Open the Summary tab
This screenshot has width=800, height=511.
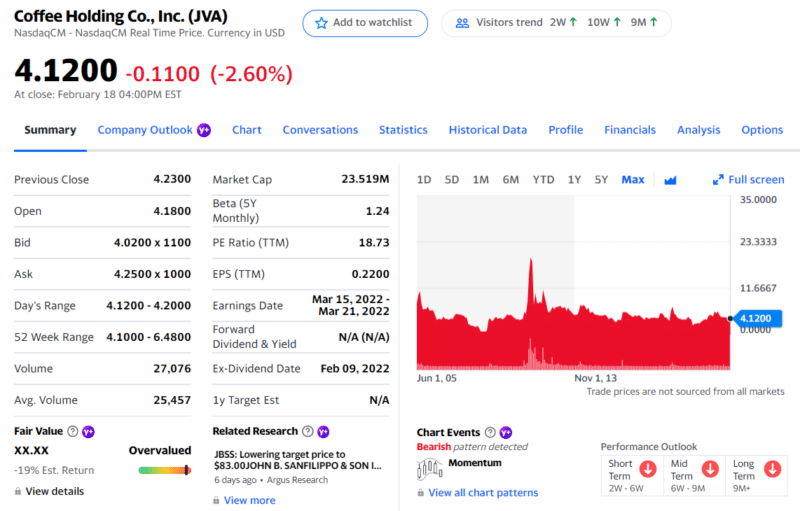[x=50, y=130]
